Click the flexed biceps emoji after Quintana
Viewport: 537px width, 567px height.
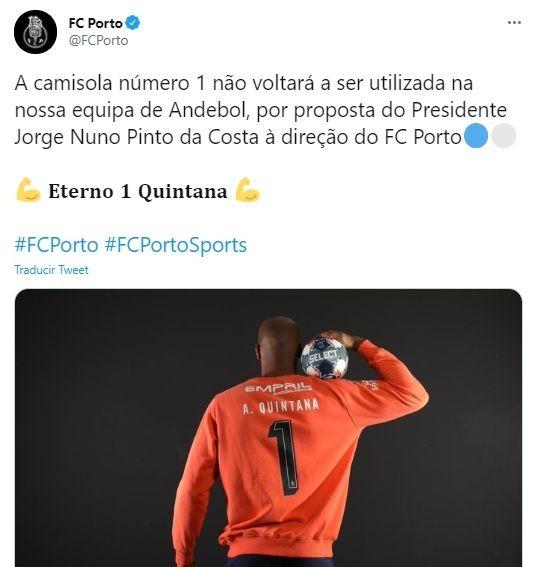coord(247,190)
